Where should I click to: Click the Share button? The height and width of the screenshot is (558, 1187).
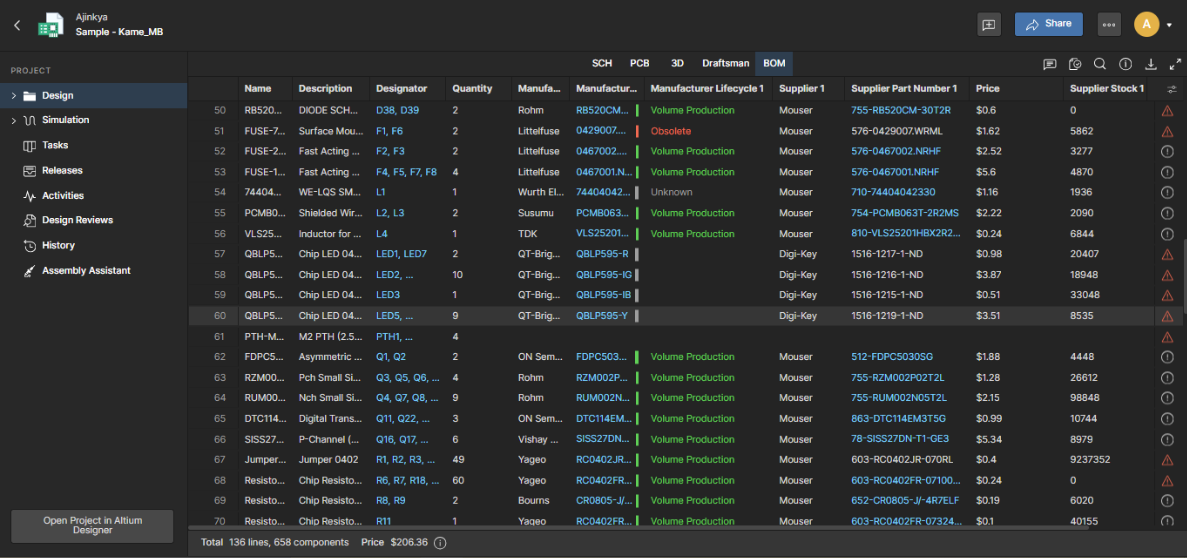(1048, 24)
